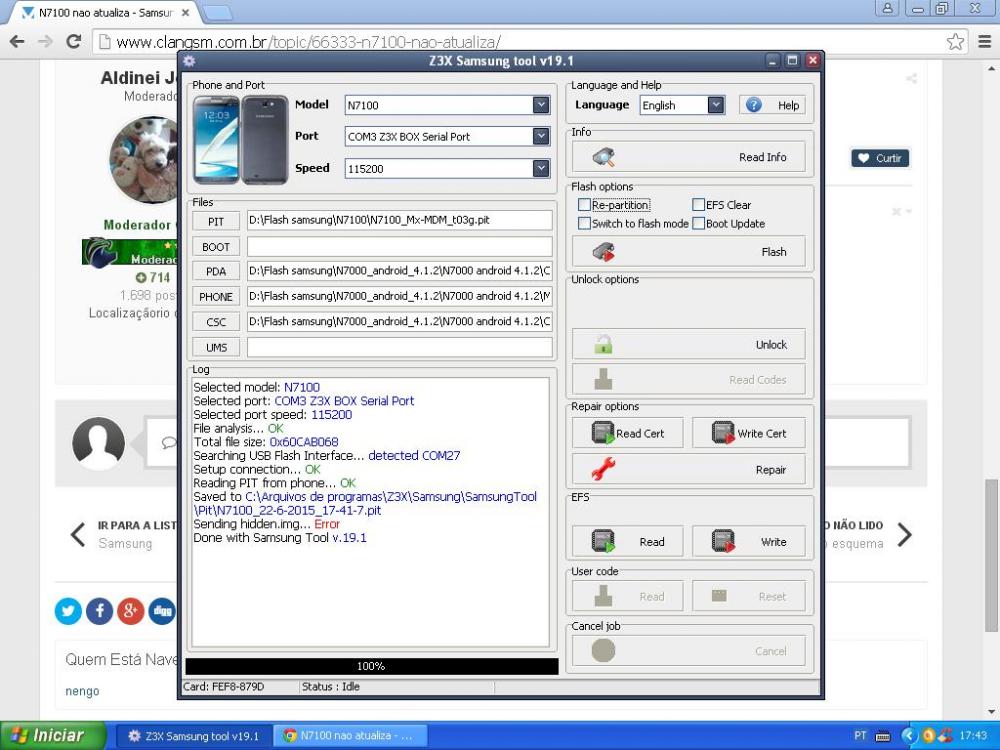The width and height of the screenshot is (1000, 750).
Task: Click the red 'Error' log text
Action: pos(327,524)
